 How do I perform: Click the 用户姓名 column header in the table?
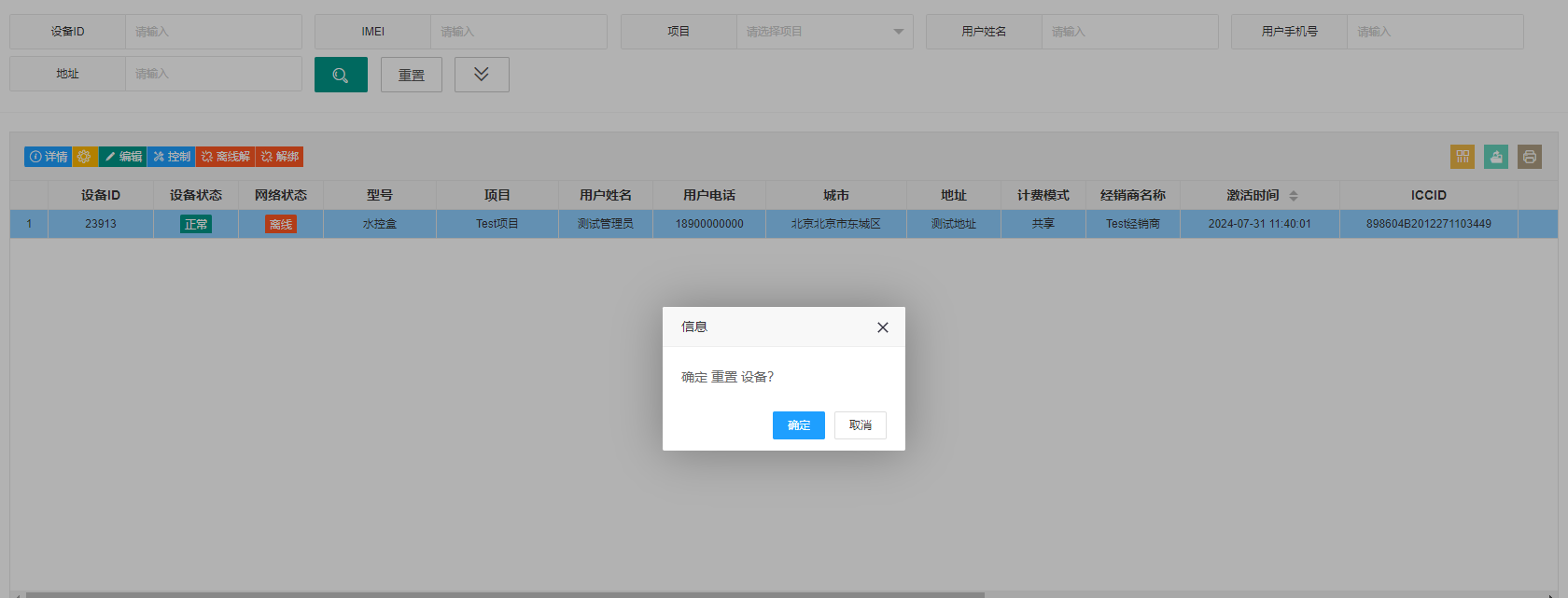click(x=606, y=195)
